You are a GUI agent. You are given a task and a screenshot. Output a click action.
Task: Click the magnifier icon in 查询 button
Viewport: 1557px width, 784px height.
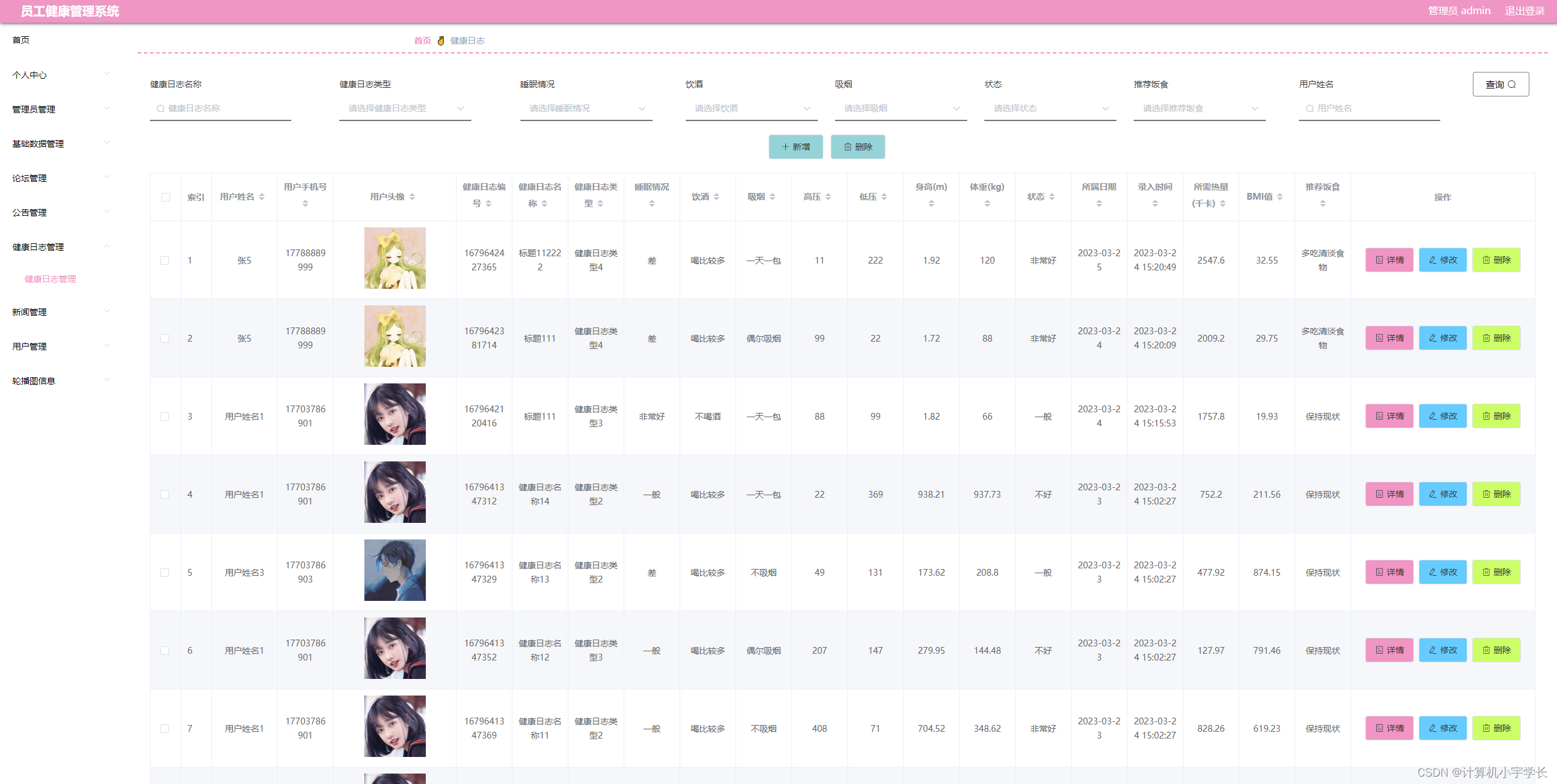[x=1512, y=85]
